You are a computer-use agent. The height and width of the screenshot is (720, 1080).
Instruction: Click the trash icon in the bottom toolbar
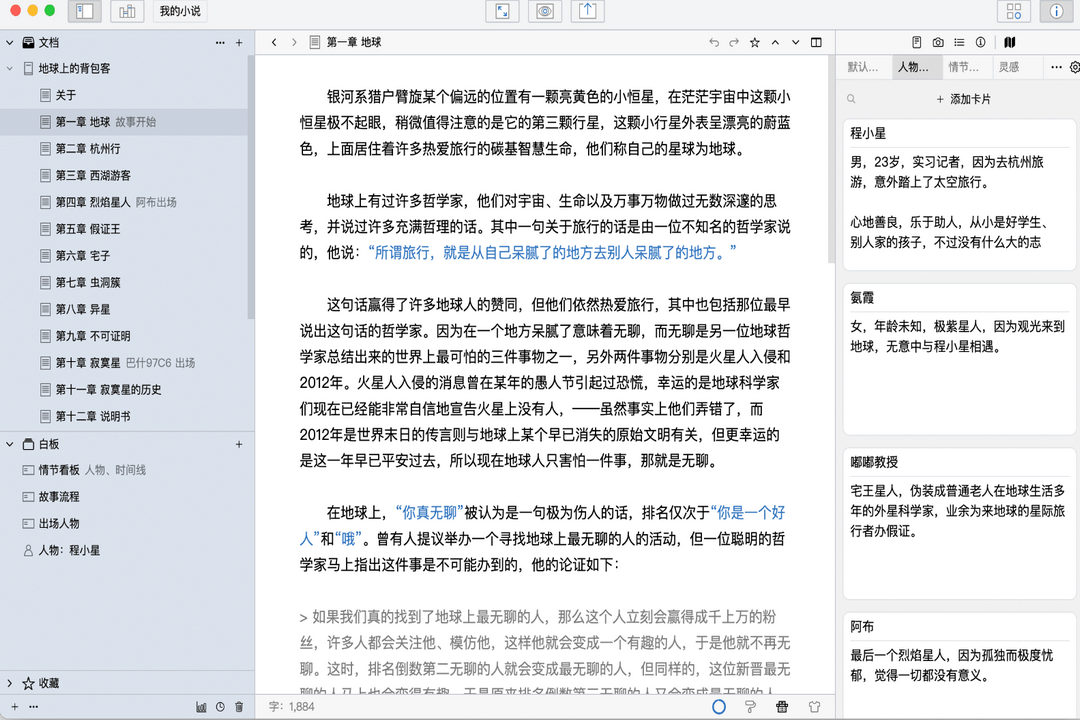click(x=239, y=706)
